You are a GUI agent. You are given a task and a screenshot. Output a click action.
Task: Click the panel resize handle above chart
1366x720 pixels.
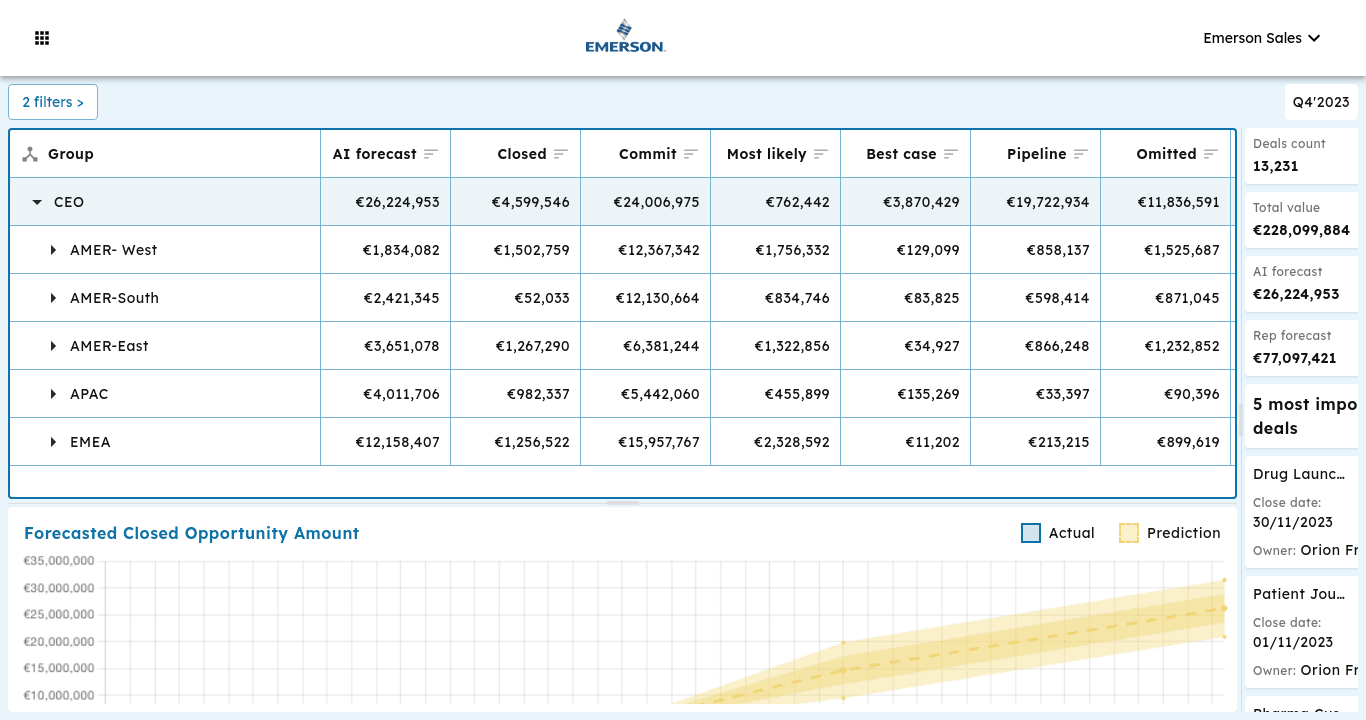tap(623, 503)
